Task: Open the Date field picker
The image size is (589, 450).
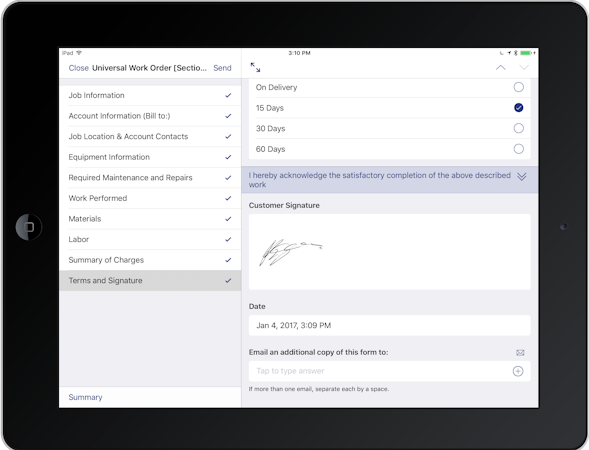Action: click(390, 325)
